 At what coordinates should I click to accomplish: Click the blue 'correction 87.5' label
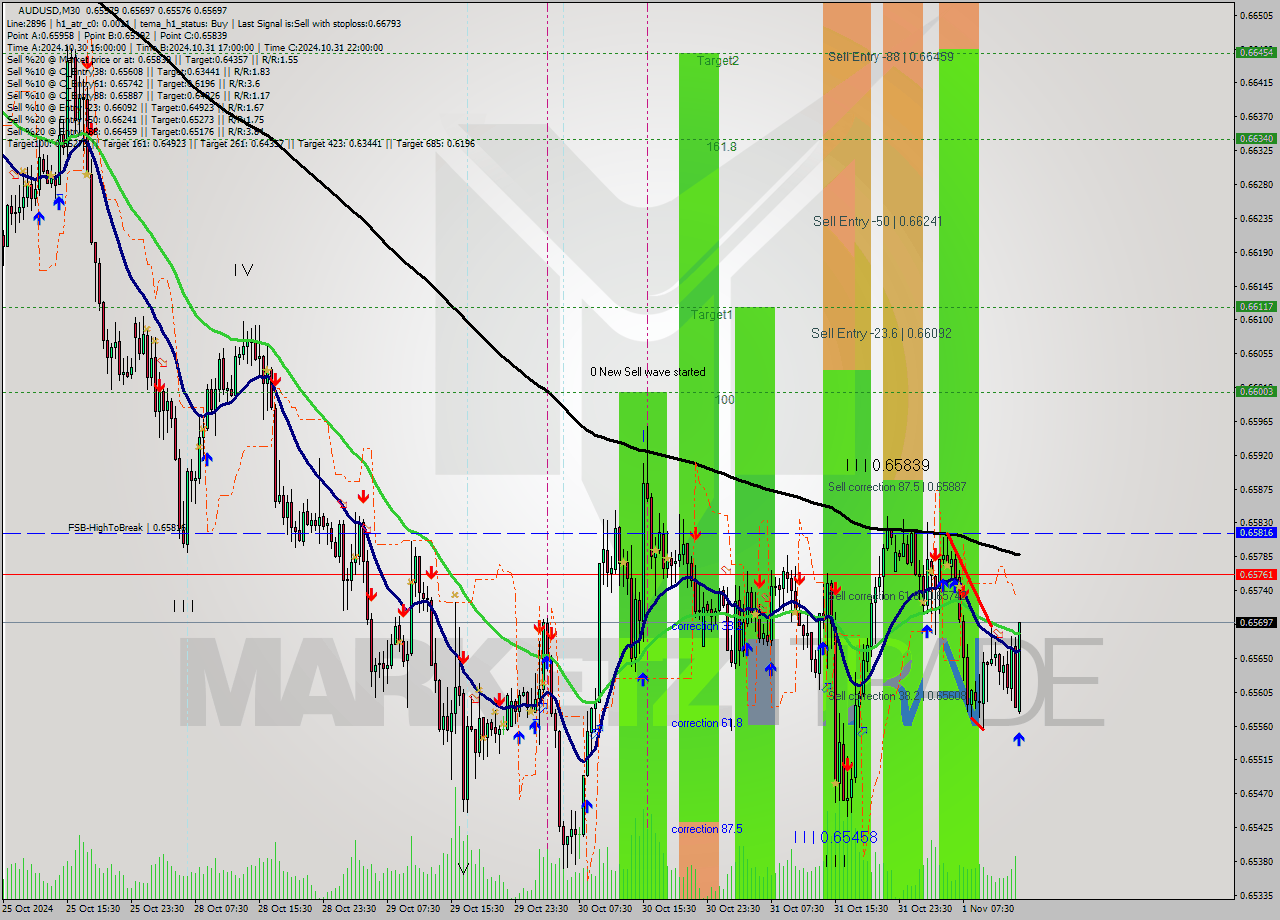(x=707, y=829)
